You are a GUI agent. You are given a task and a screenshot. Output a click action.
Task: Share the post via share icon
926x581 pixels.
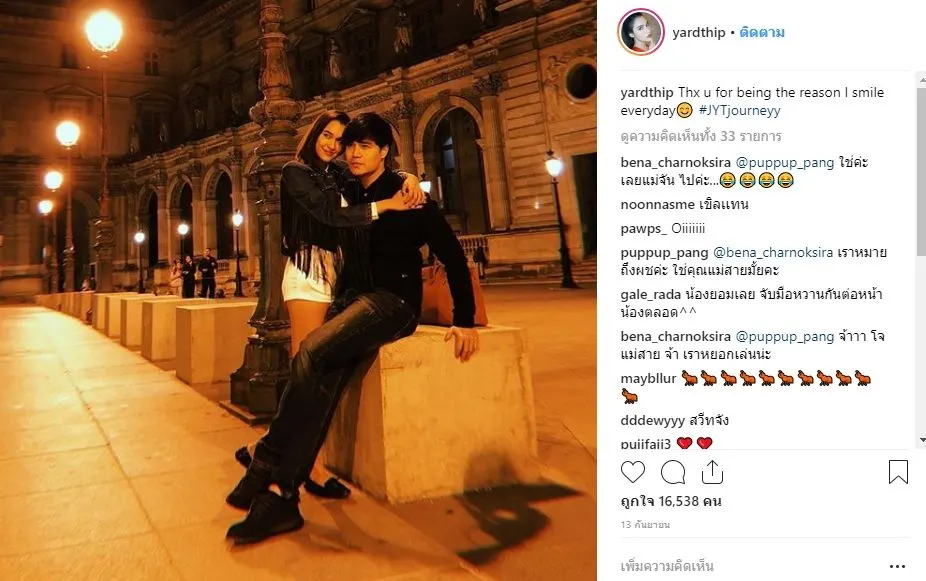pyautogui.click(x=712, y=472)
